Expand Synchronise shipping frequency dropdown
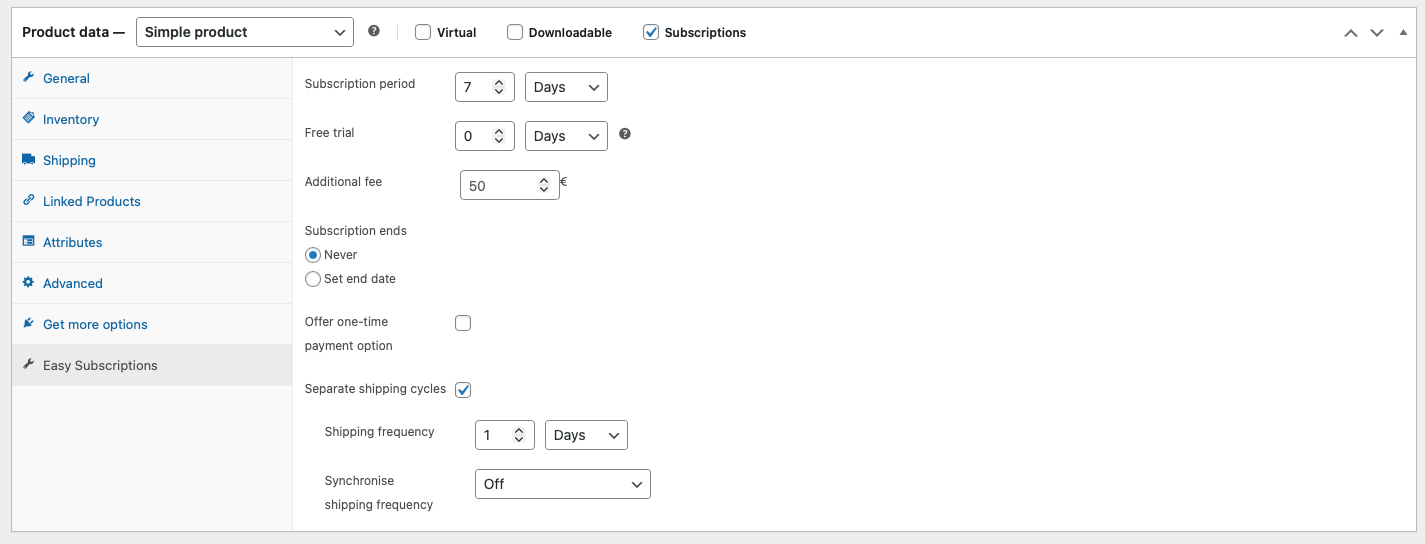 (x=562, y=484)
